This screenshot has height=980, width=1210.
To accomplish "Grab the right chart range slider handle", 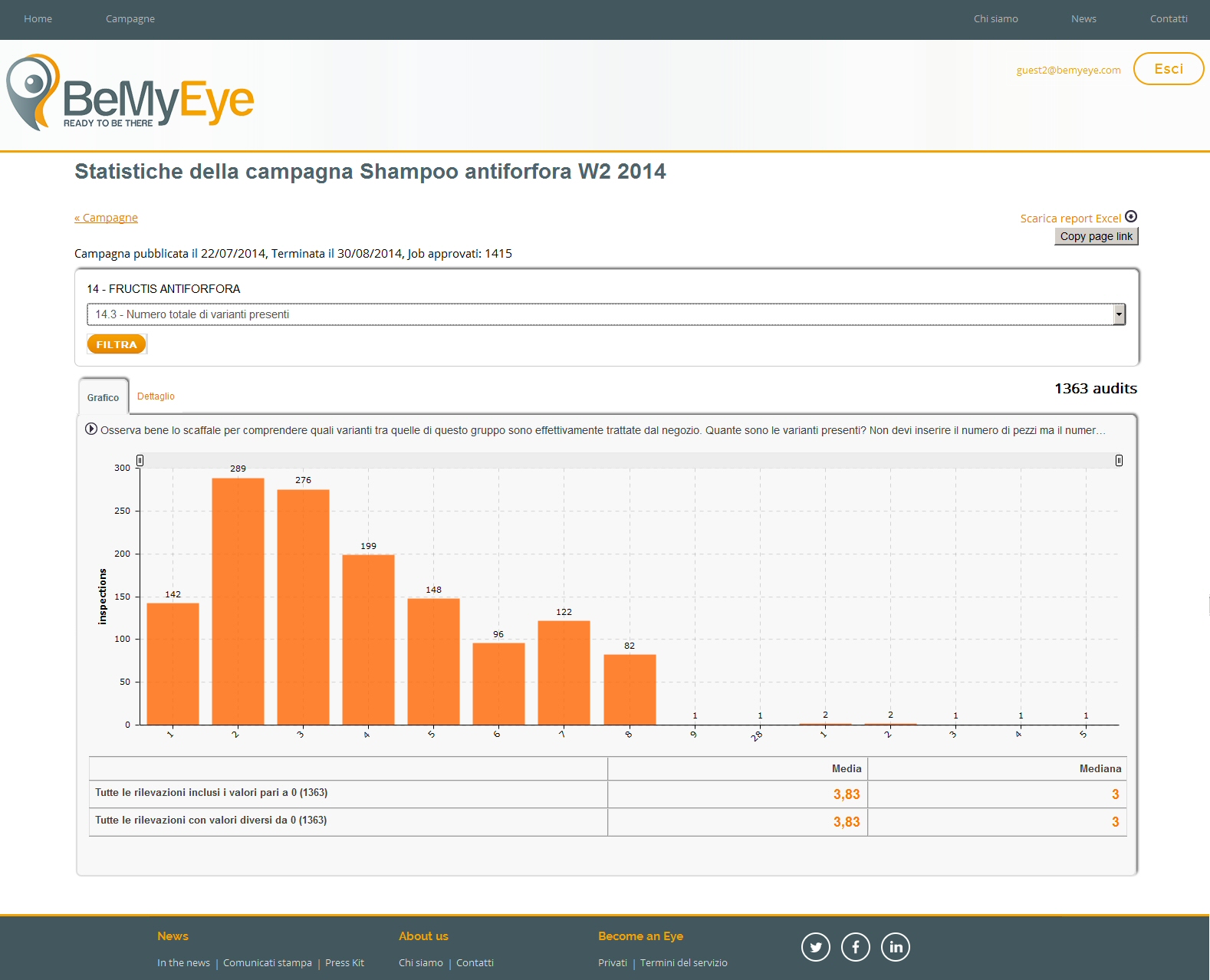I will point(1119,460).
